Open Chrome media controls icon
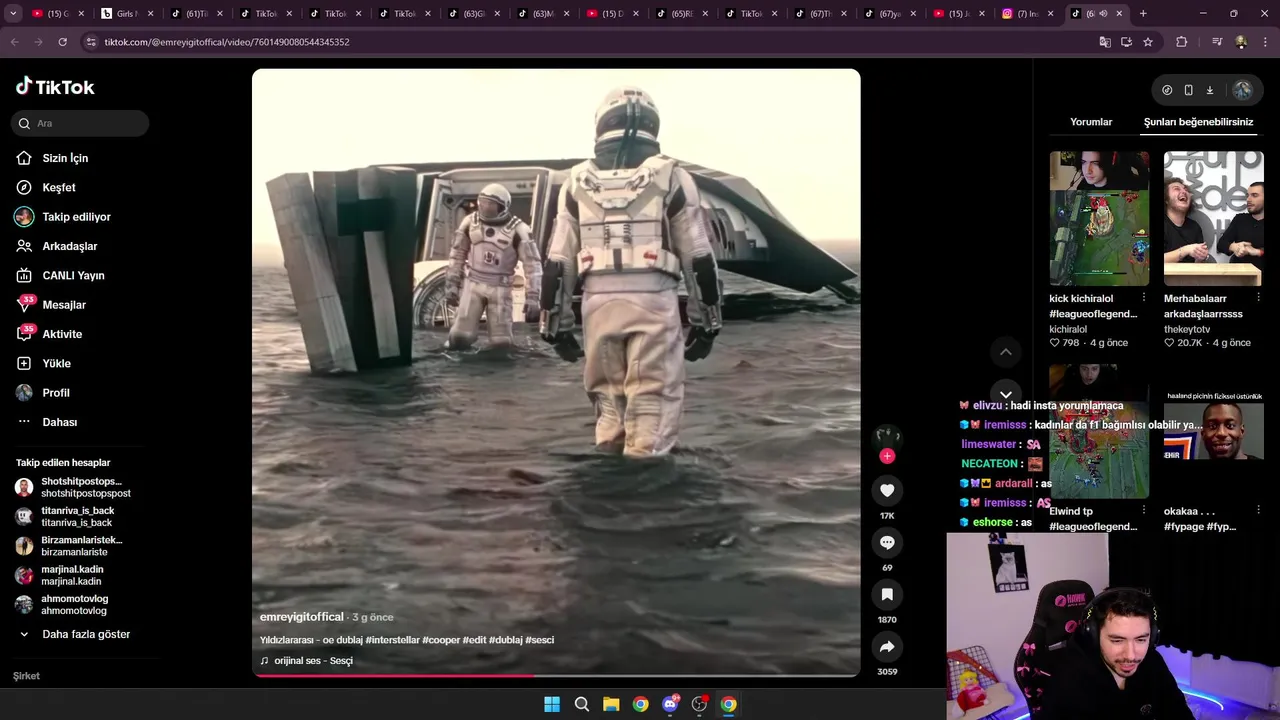 pyautogui.click(x=1217, y=42)
